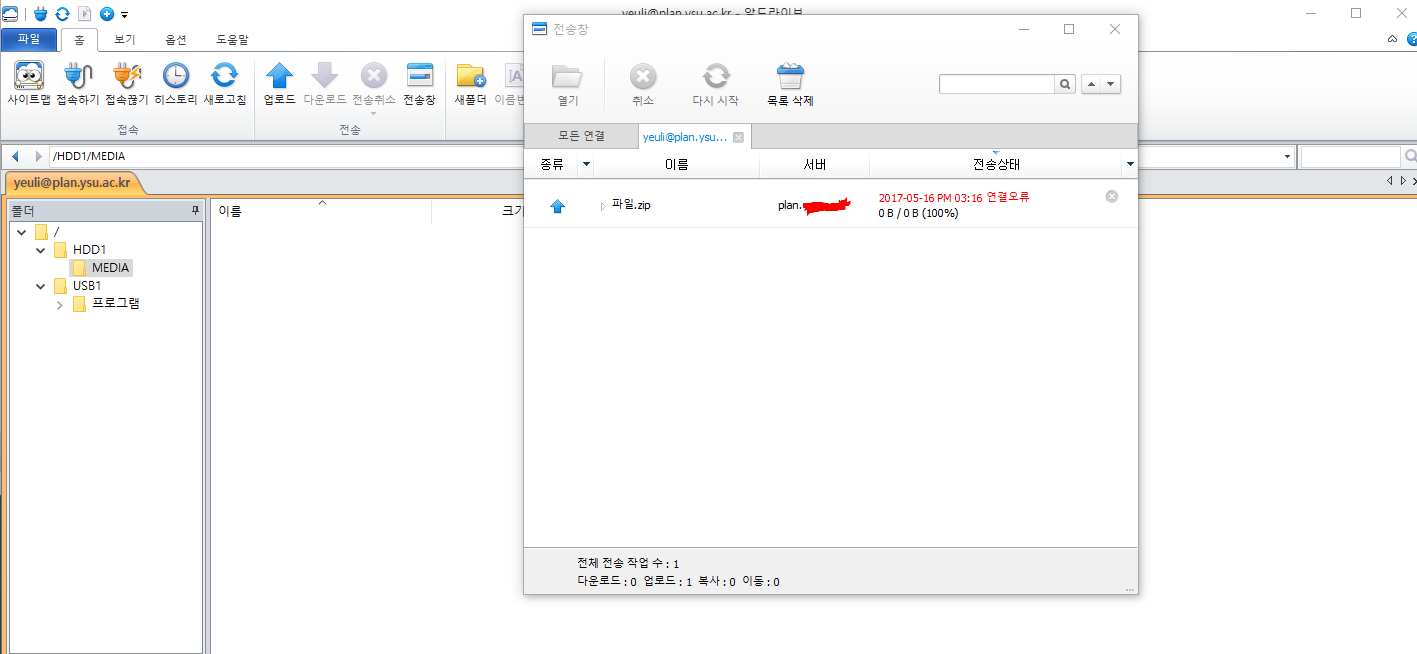This screenshot has height=654, width=1417.
Task: Click the search magnifier in the transfer window
Action: click(x=1065, y=85)
